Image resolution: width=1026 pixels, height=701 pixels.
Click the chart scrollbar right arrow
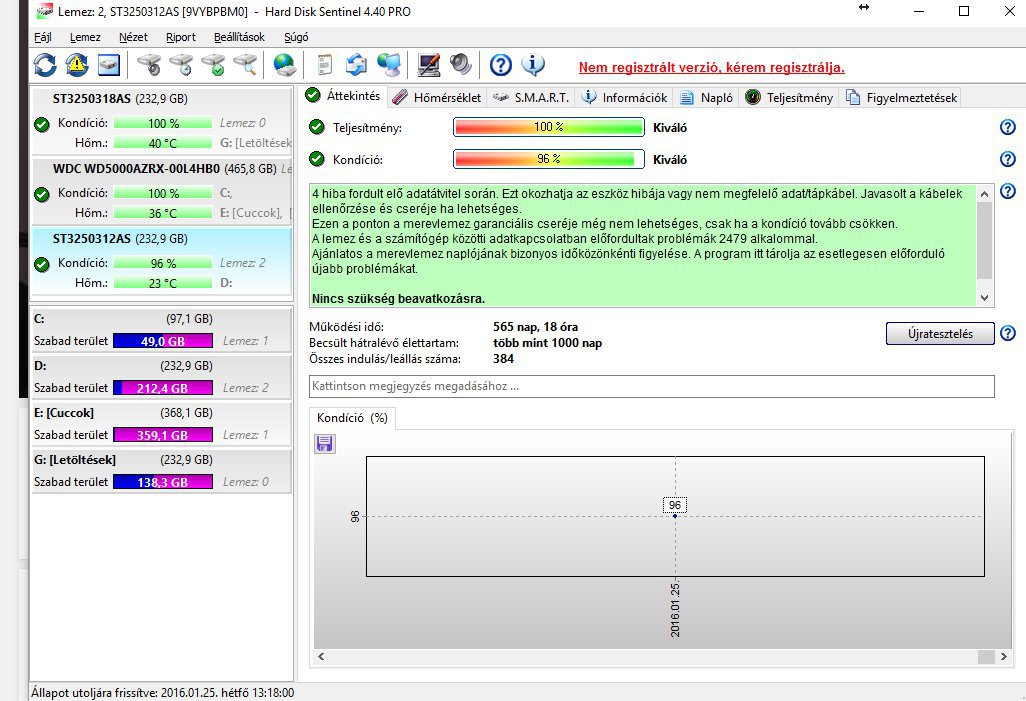coord(1004,656)
